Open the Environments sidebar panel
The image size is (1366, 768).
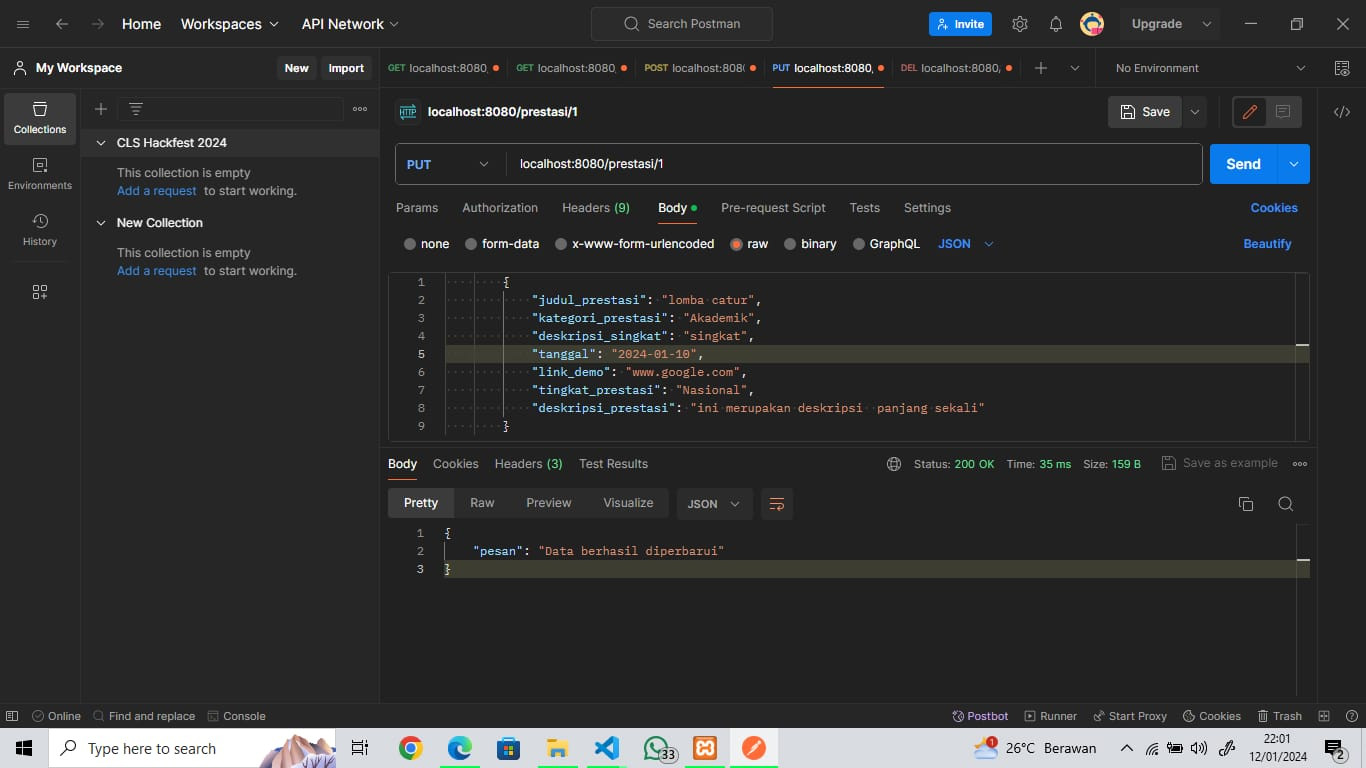point(40,174)
